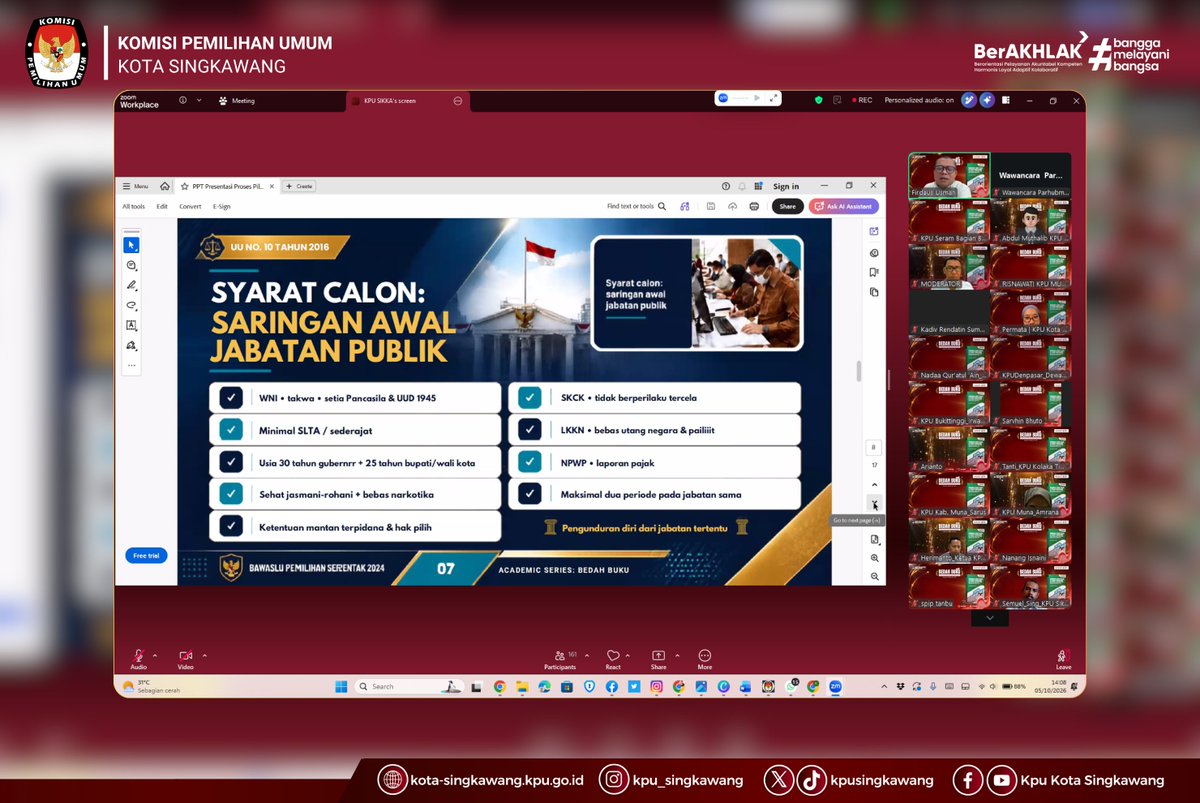The height and width of the screenshot is (803, 1200).
Task: Choose the Add text tool in Acrobat
Action: click(x=131, y=325)
